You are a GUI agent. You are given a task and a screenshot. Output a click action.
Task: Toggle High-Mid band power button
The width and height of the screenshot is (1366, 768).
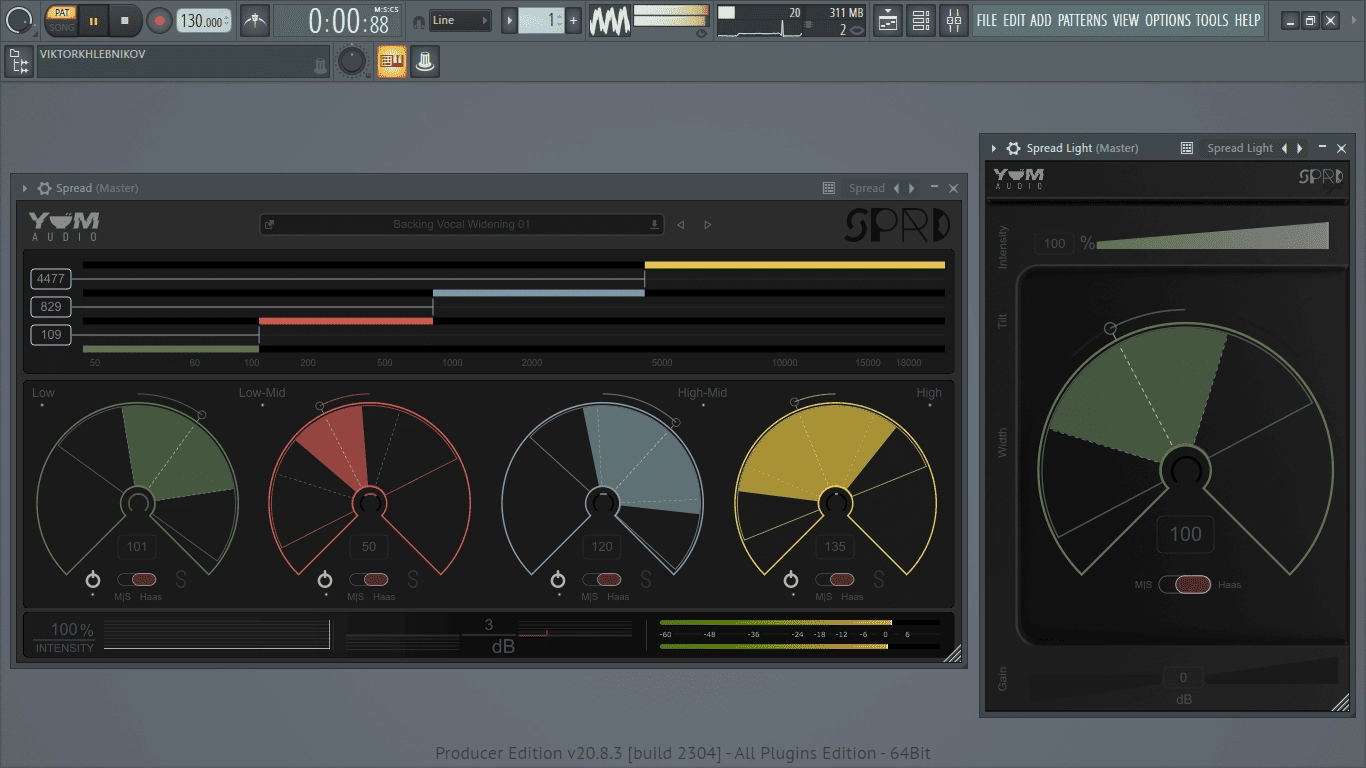tap(558, 580)
